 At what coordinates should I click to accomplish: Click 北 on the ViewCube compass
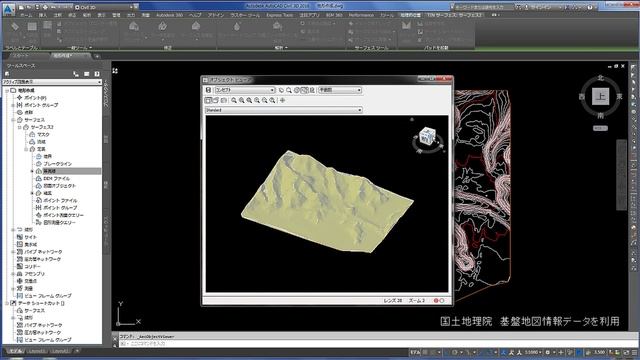[600, 78]
